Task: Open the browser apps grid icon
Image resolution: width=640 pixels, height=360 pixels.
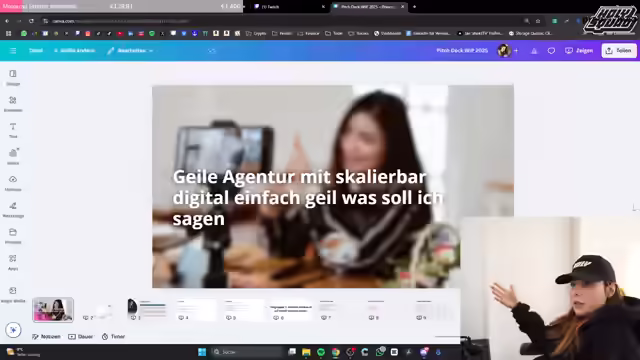Action: [x=9, y=33]
